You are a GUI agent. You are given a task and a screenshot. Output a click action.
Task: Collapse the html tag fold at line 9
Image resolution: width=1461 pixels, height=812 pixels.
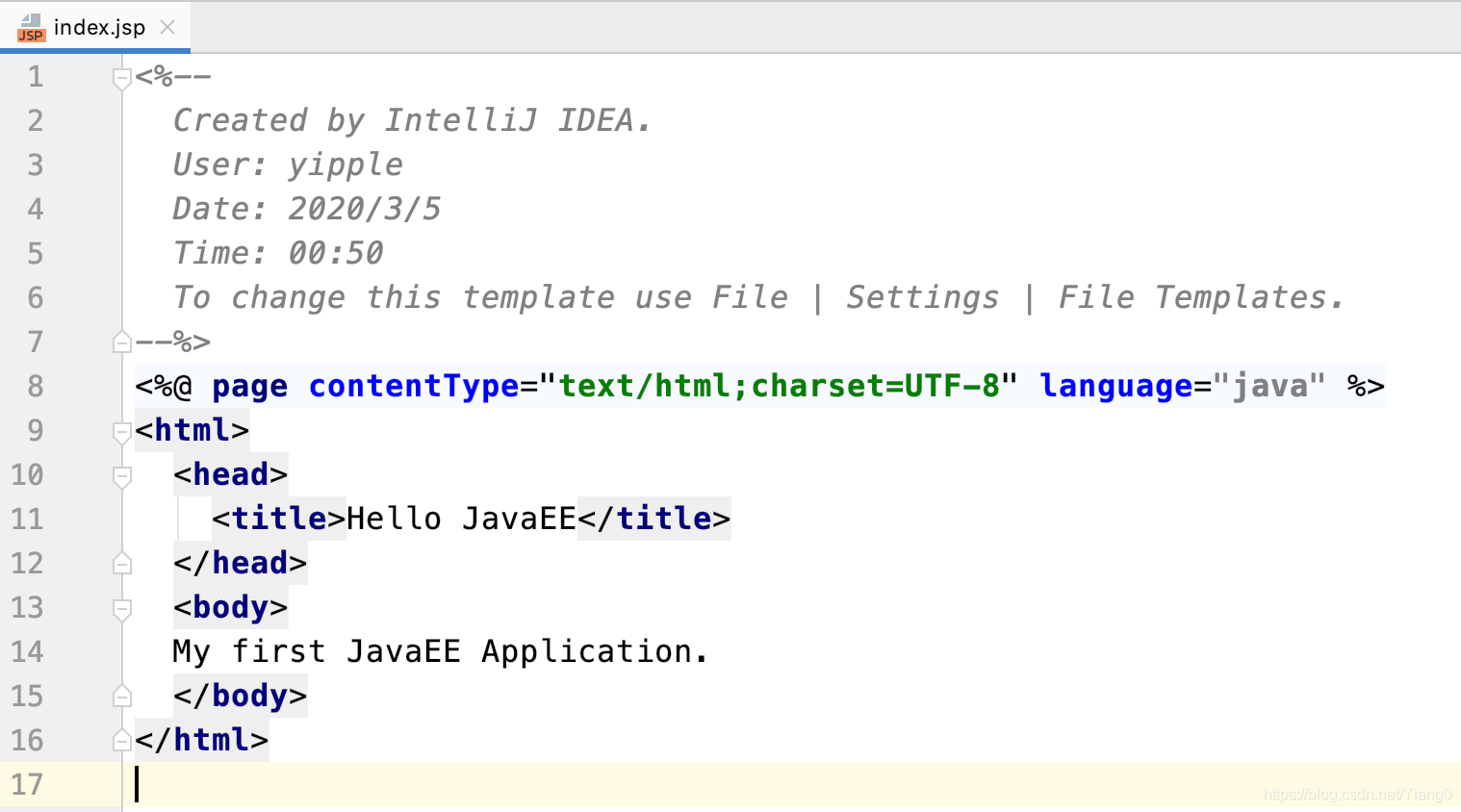pos(121,431)
